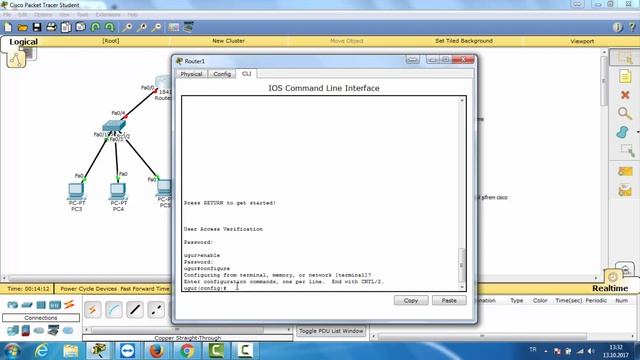Select the Routers device category icon
The image size is (640, 360).
coord(13,304)
